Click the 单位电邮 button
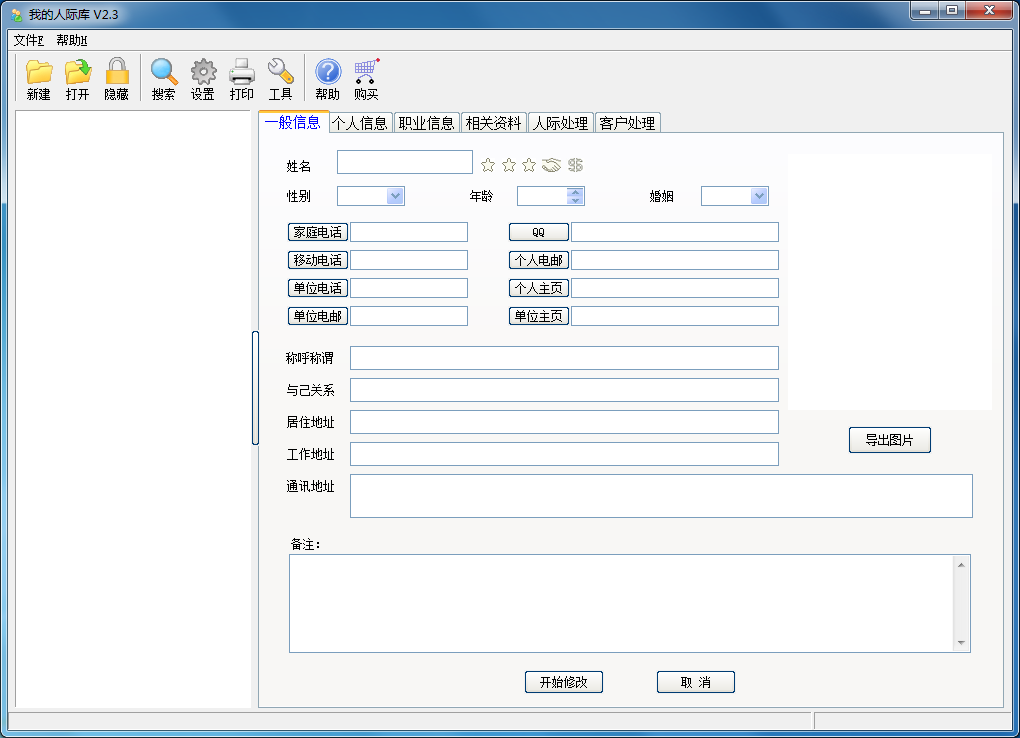1020x738 pixels. tap(317, 316)
